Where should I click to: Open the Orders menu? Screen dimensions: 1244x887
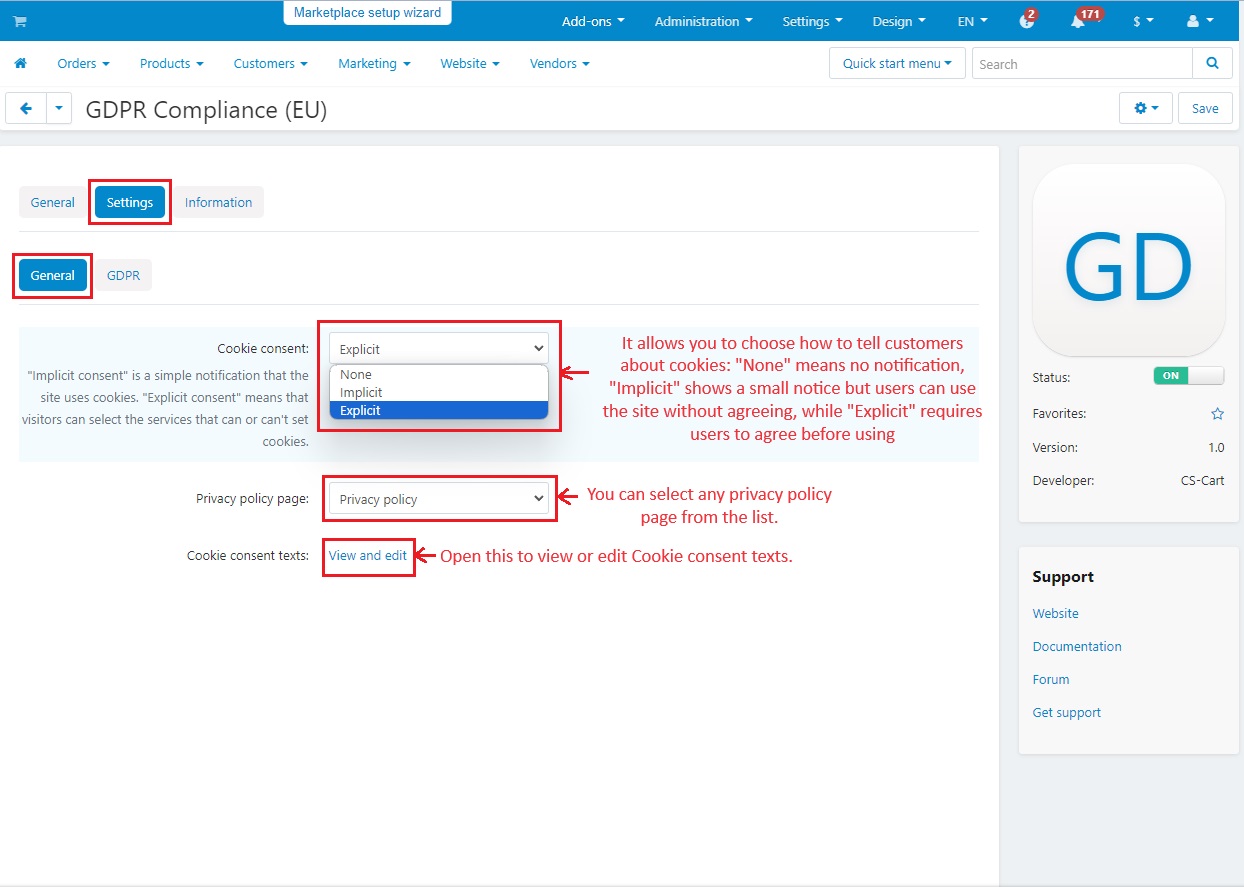(83, 63)
